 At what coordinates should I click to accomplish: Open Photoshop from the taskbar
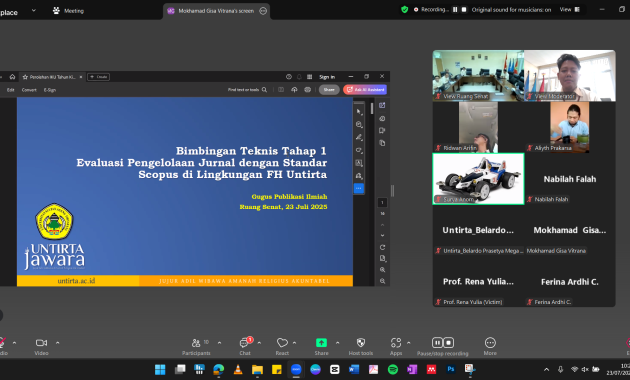tap(451, 369)
